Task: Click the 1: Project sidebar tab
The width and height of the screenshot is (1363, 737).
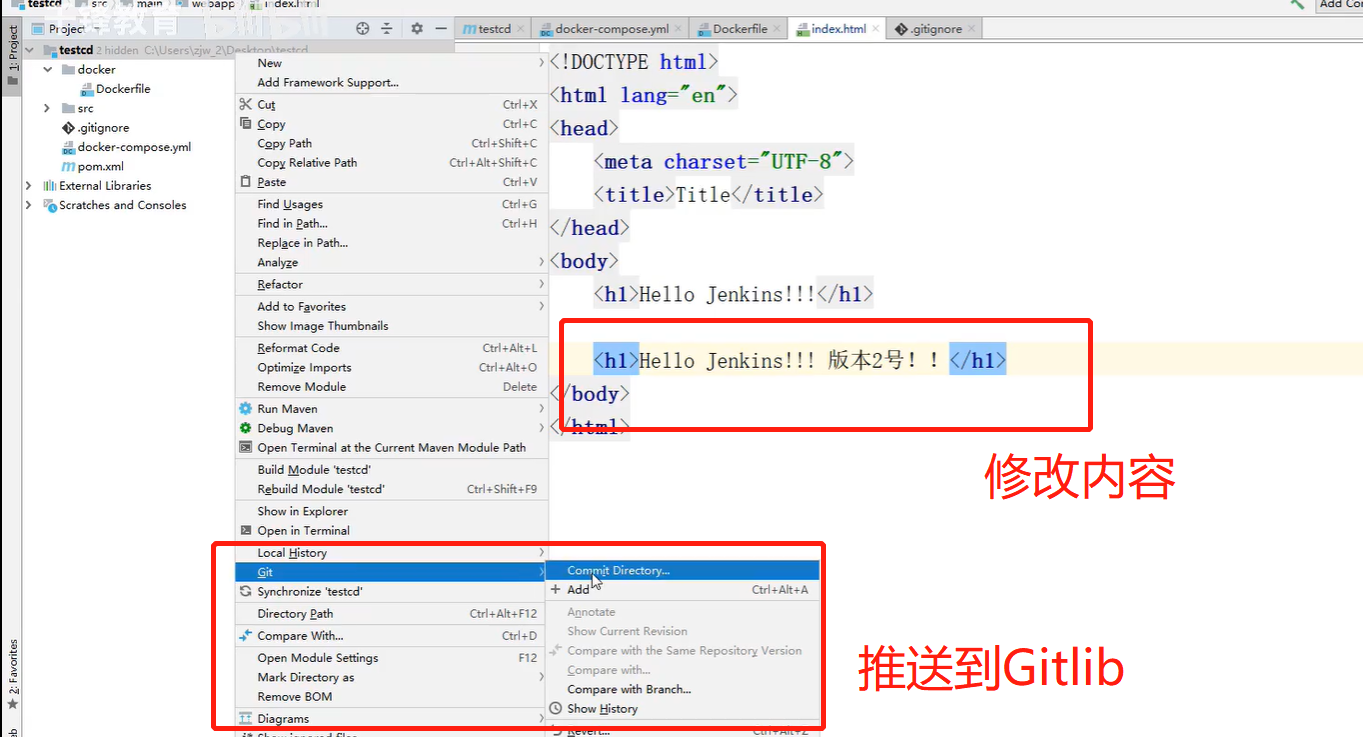Action: [12, 56]
